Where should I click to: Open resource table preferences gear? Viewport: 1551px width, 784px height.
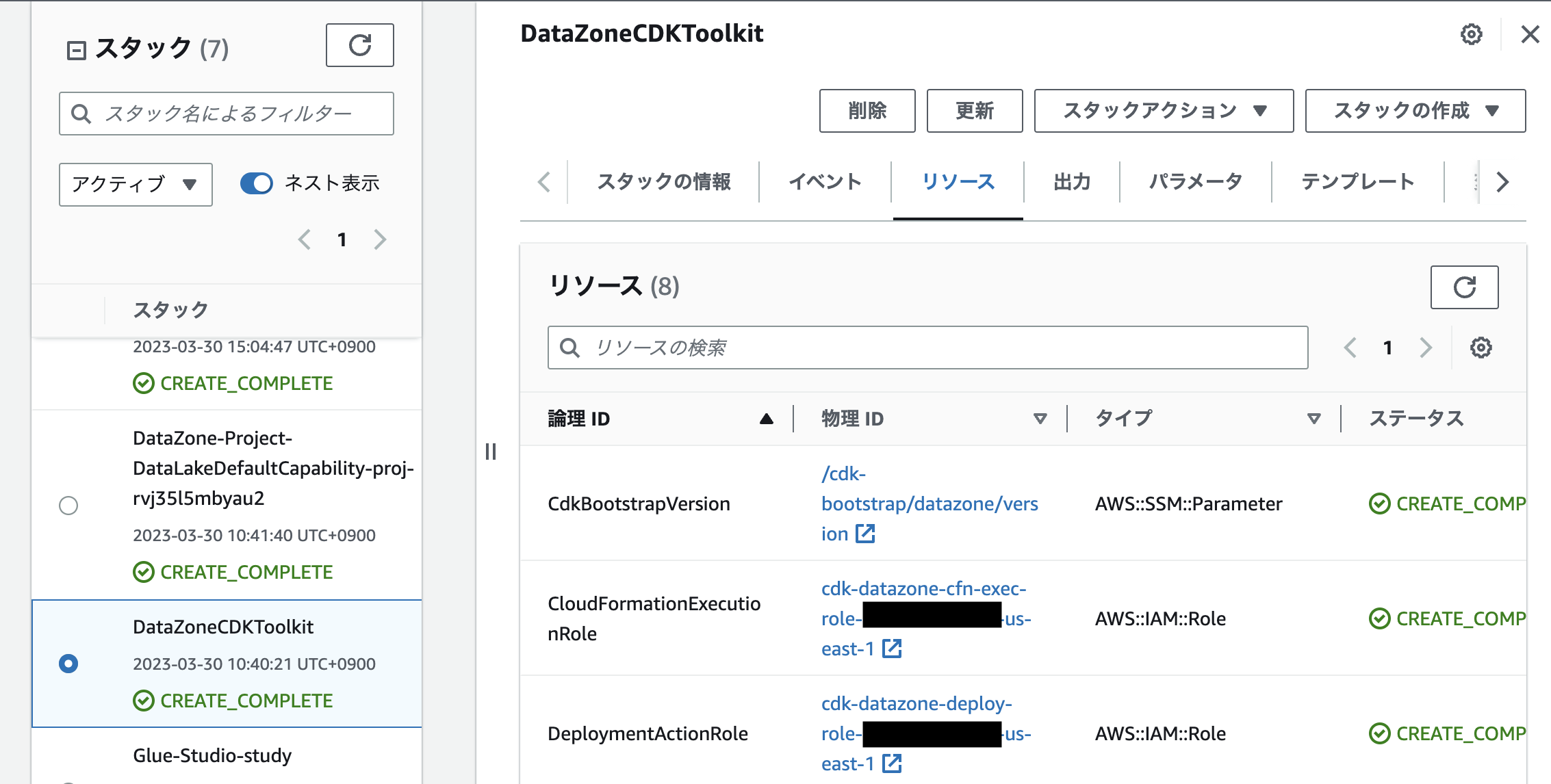coord(1480,348)
